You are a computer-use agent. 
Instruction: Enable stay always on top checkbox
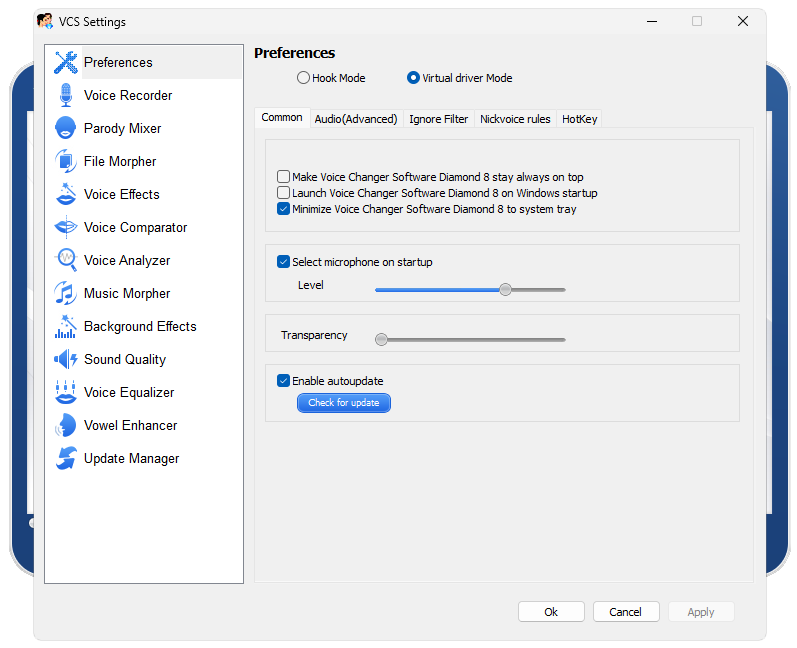pos(284,177)
